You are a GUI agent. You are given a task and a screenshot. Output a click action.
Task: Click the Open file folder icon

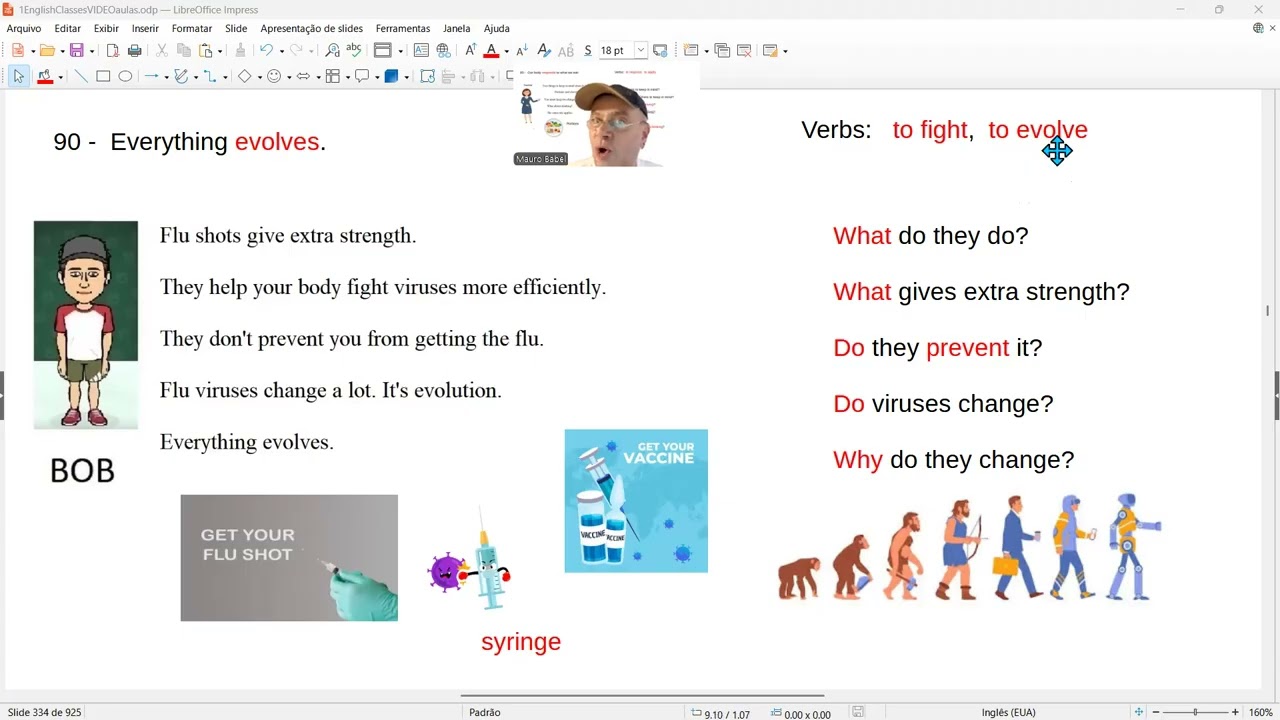pos(47,50)
